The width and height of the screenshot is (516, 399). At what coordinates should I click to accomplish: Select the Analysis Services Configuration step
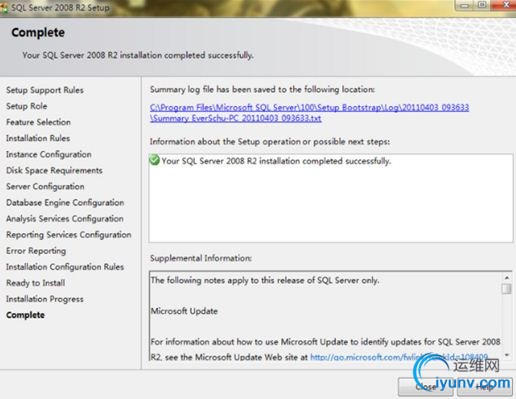click(x=65, y=218)
